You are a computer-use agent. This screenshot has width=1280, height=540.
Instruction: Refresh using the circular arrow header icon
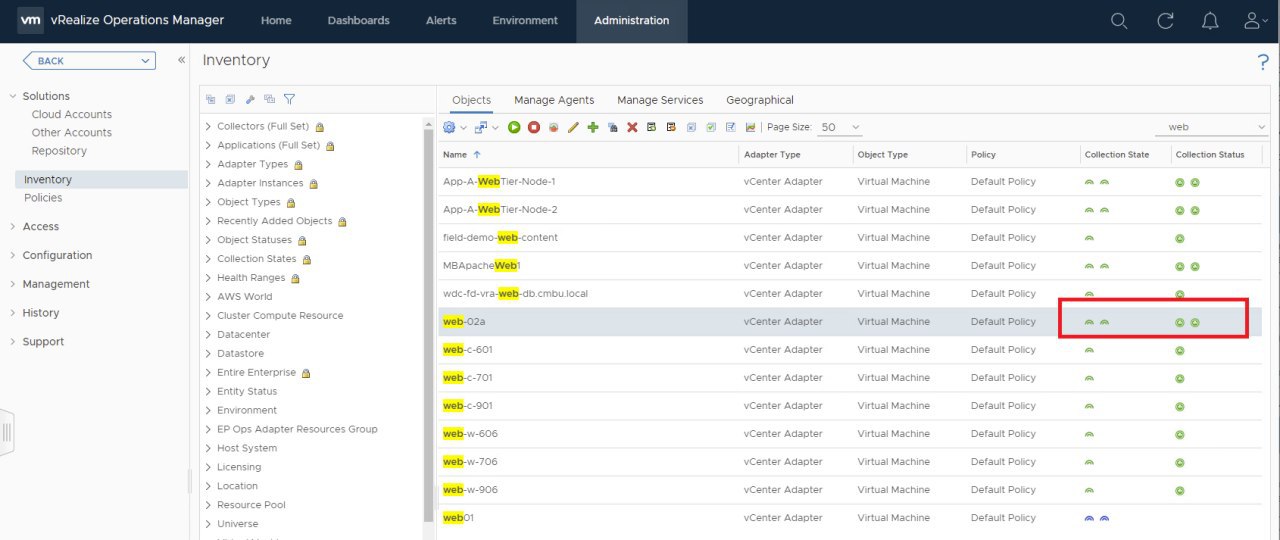[x=1165, y=21]
